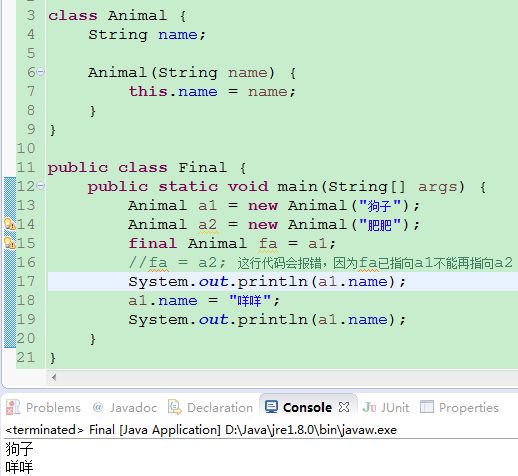Image resolution: width=518 pixels, height=476 pixels.
Task: Click the 'final' keyword on line 15
Action: point(153,243)
